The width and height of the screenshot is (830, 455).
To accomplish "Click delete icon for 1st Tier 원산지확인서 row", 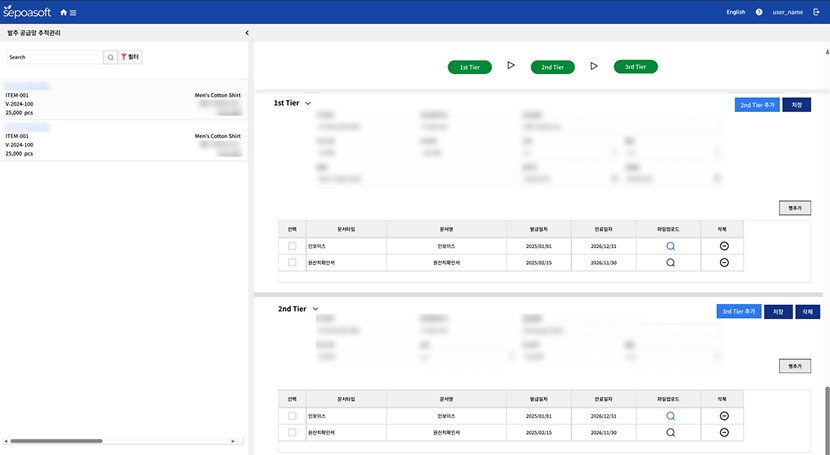I will pyautogui.click(x=724, y=262).
